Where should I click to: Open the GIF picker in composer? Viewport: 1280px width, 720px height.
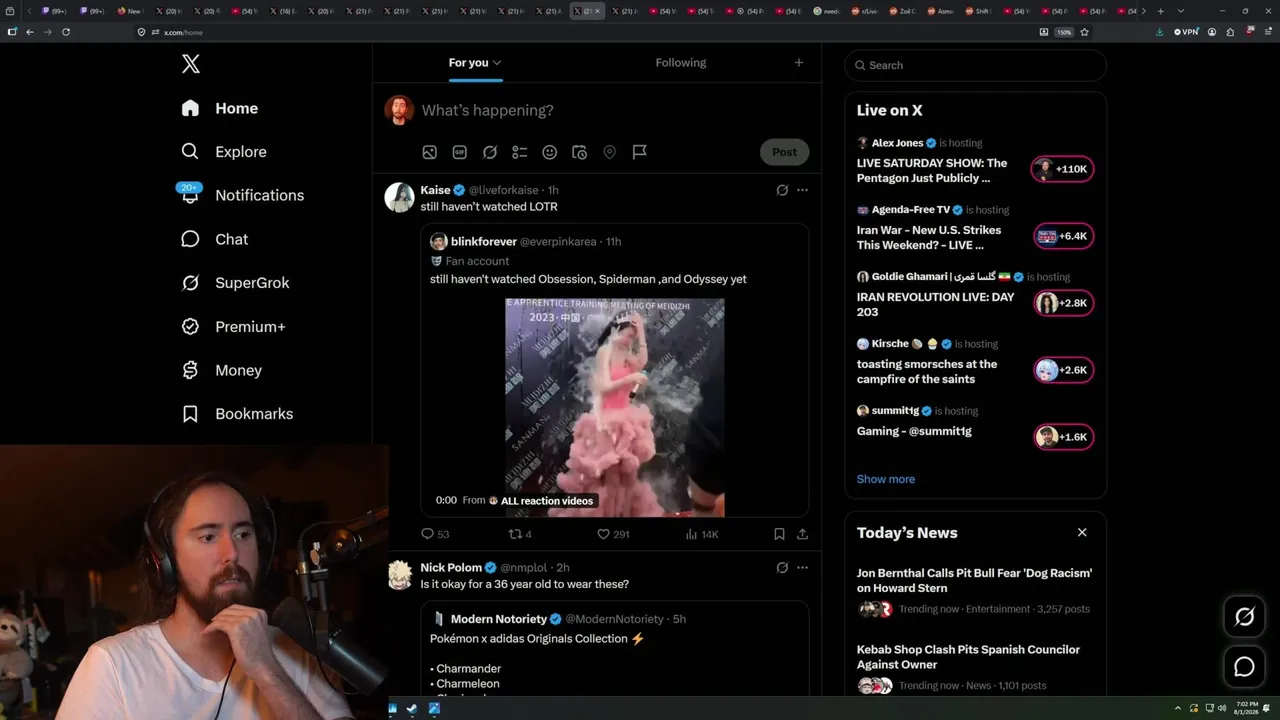pyautogui.click(x=460, y=152)
